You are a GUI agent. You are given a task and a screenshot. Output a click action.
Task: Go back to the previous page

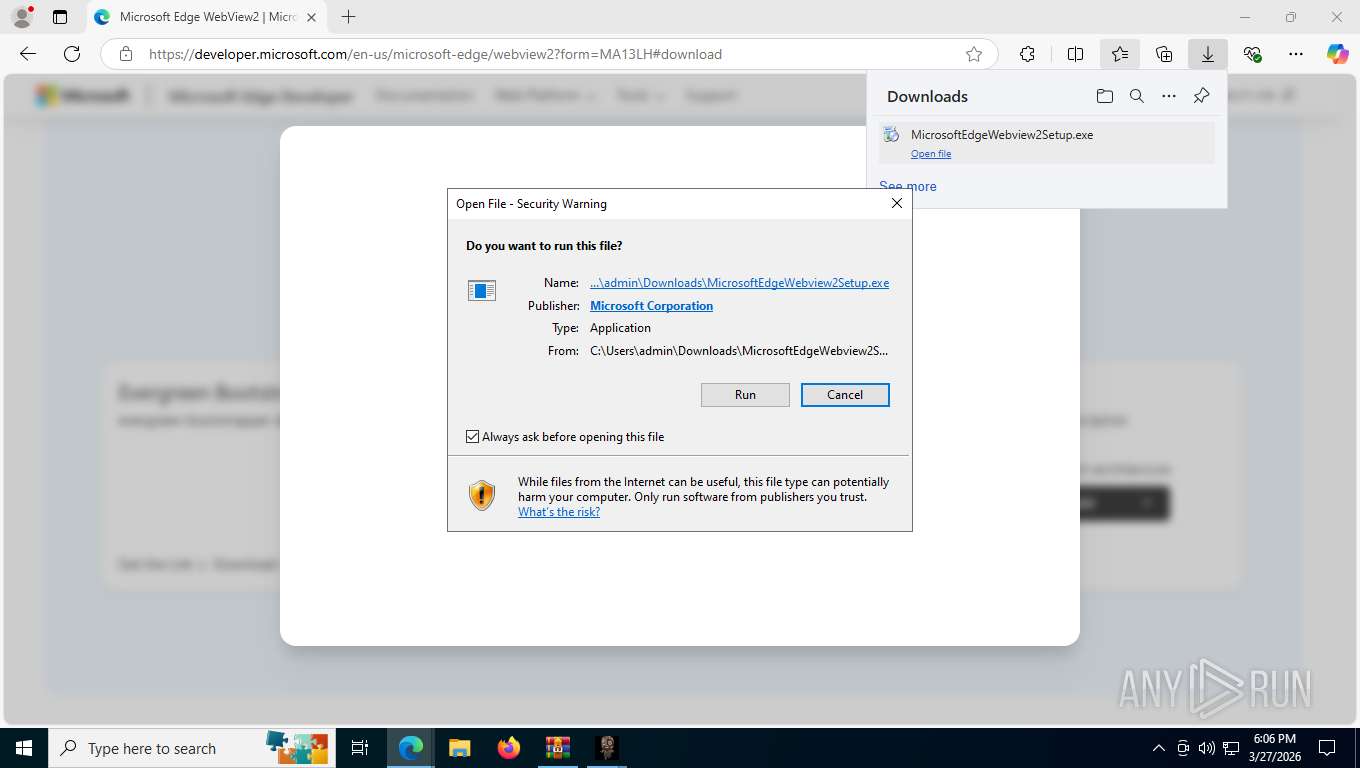tap(28, 54)
